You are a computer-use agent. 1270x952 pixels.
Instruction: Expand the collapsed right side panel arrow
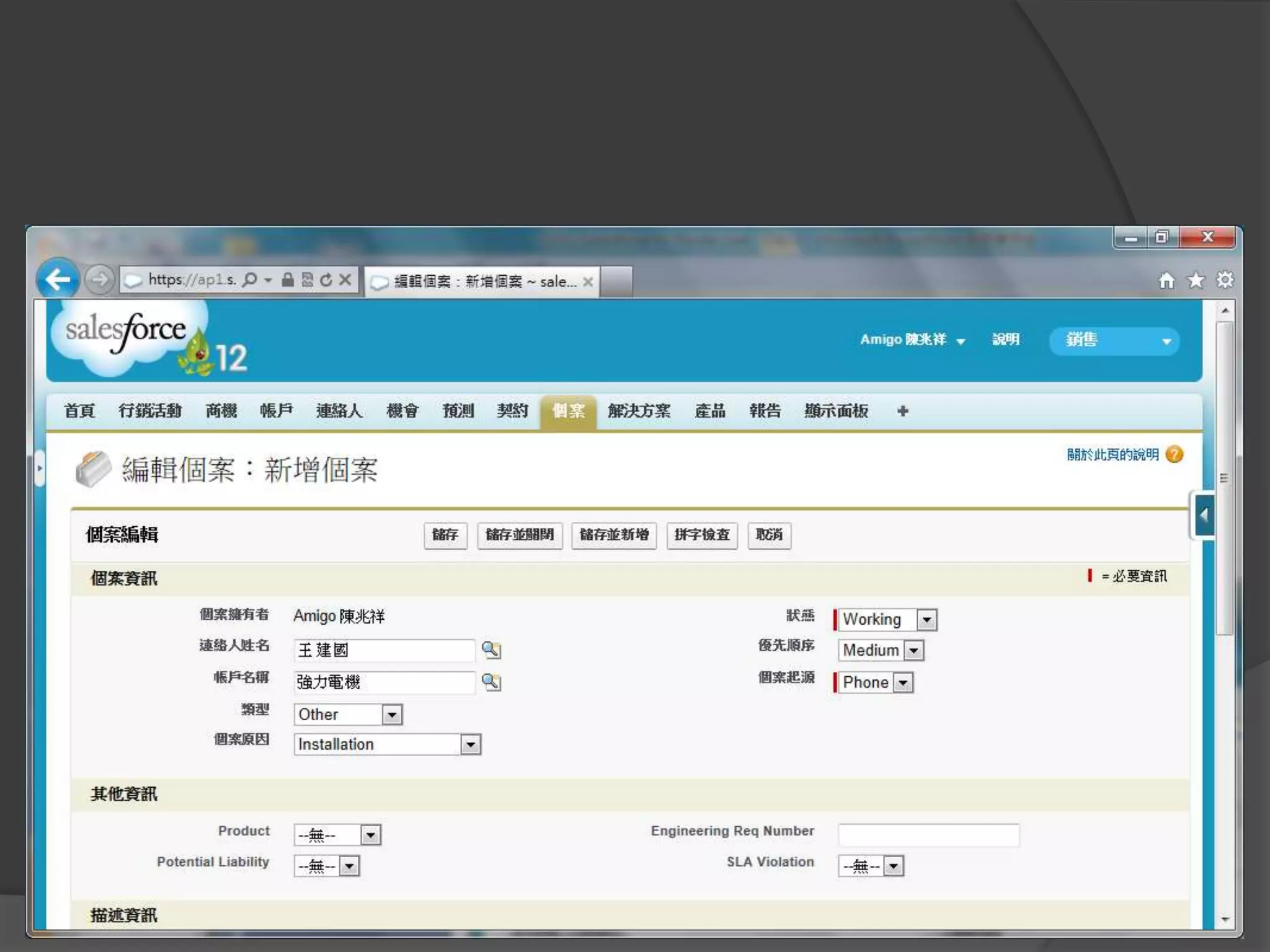(1204, 514)
